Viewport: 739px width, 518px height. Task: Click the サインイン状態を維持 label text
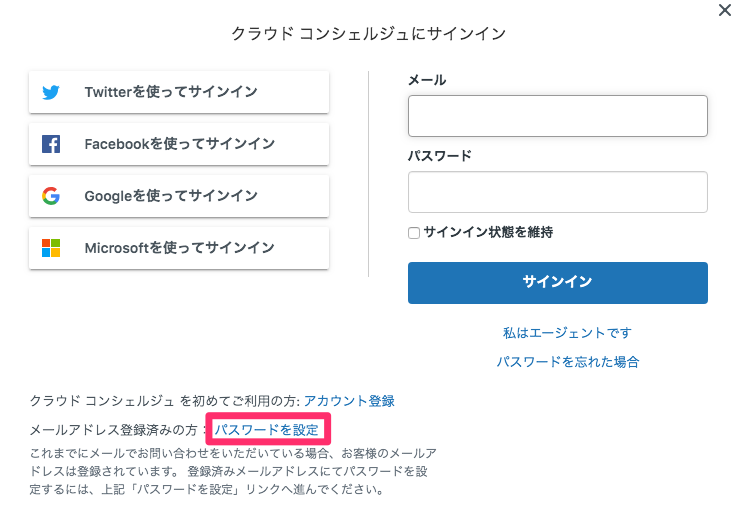(x=488, y=232)
